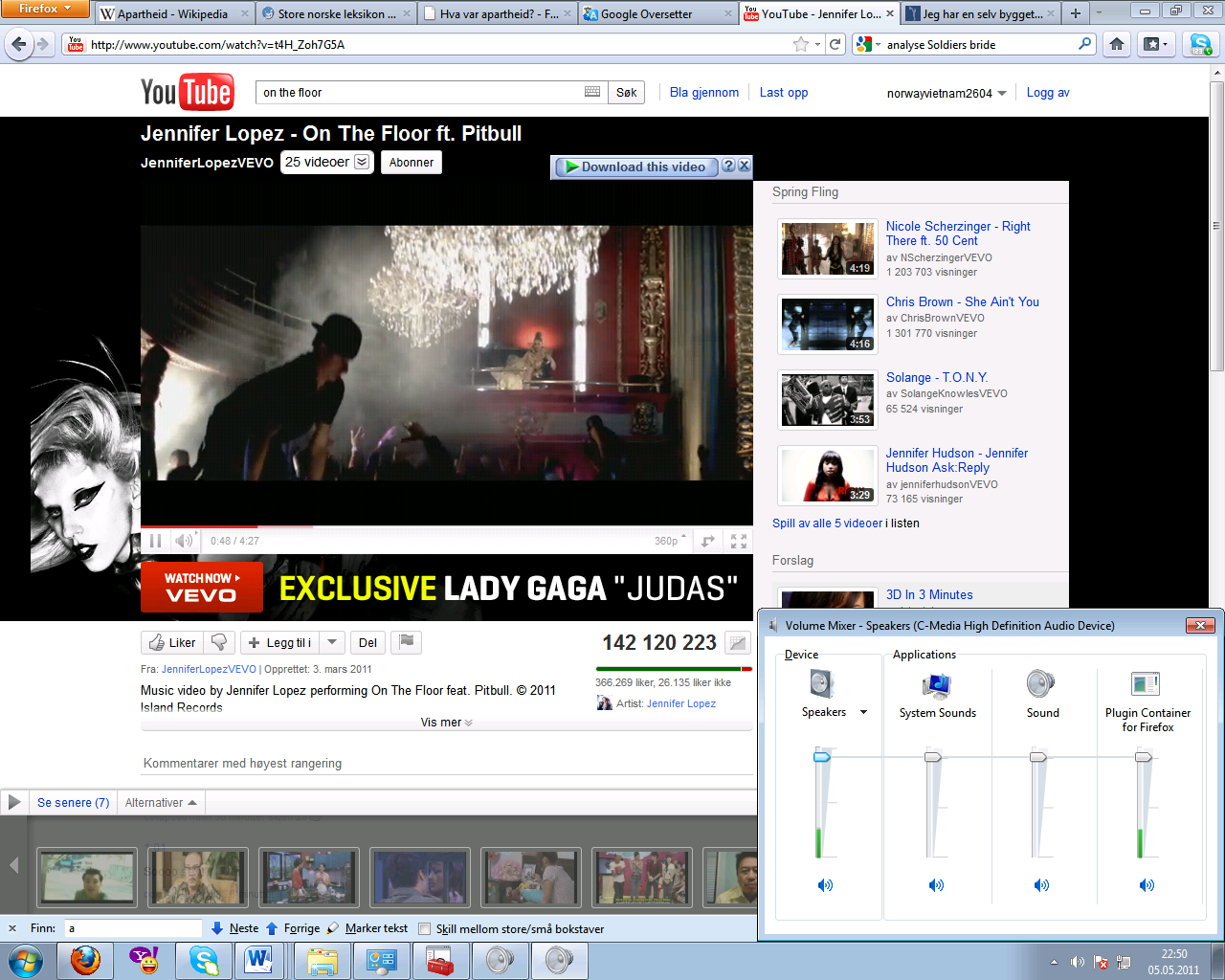1225x980 pixels.
Task: Open the Firefox main menu button
Action: (45, 9)
